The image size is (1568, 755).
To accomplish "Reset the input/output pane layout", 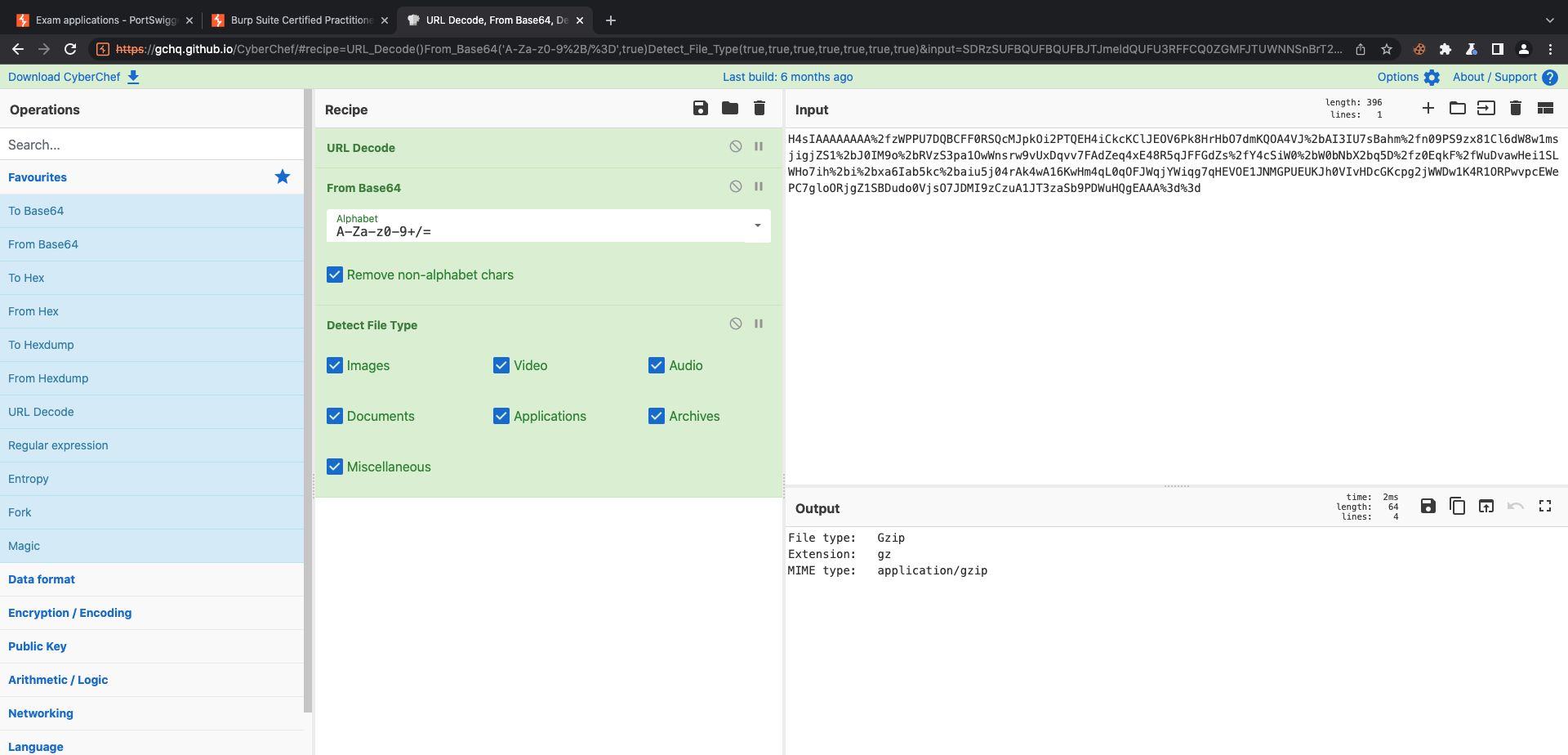I will point(1545,108).
